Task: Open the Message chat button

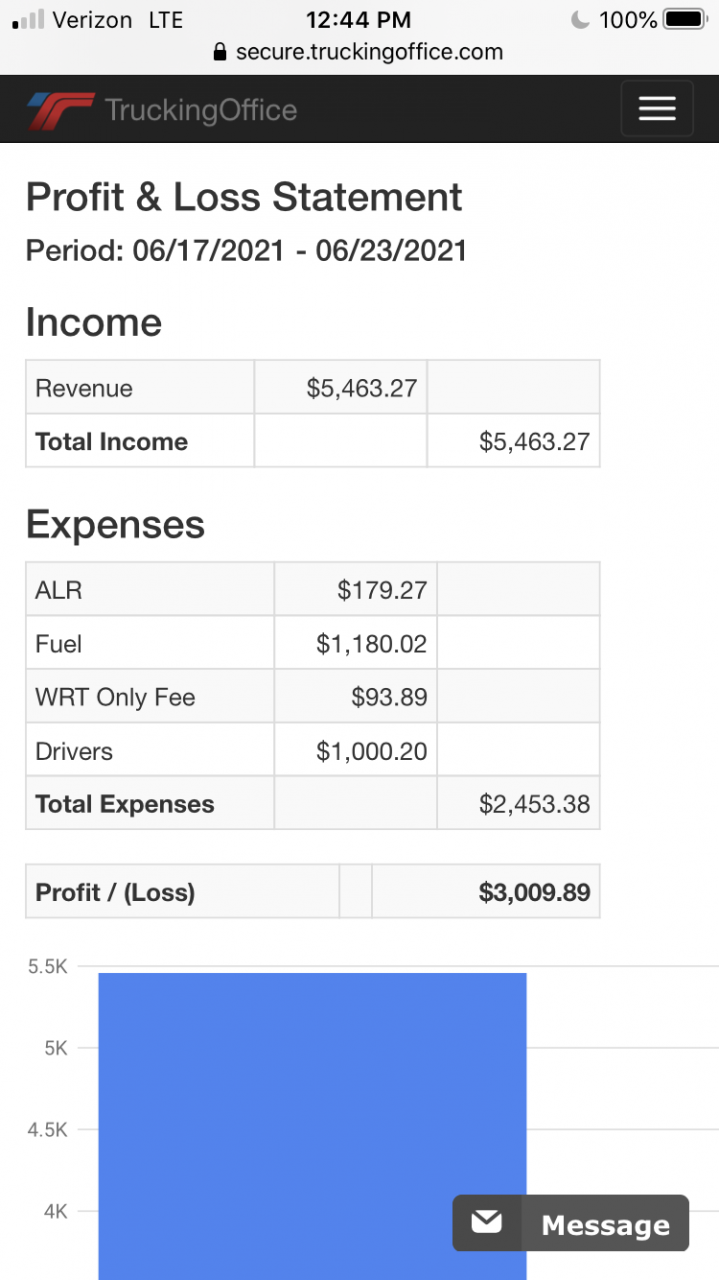Action: 571,1223
